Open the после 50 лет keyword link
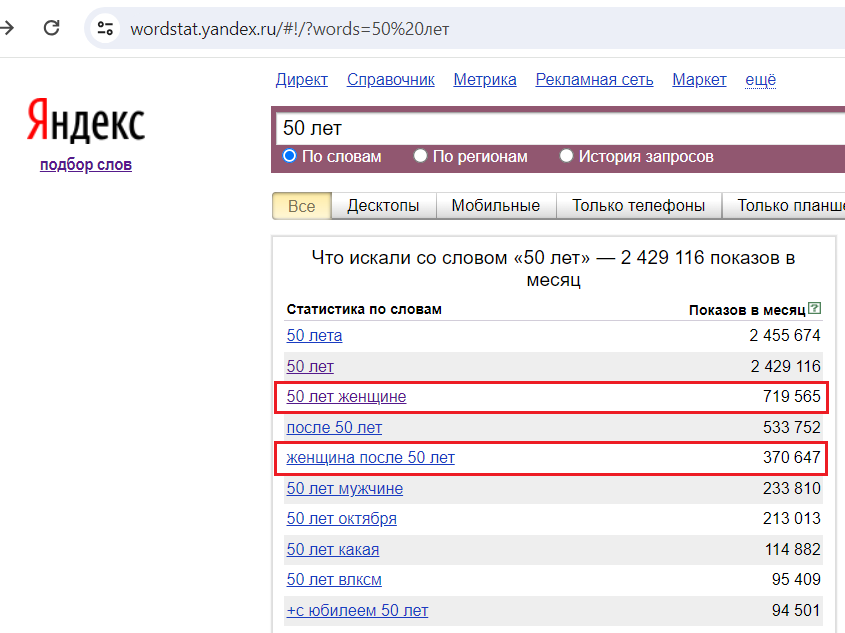 (x=334, y=428)
